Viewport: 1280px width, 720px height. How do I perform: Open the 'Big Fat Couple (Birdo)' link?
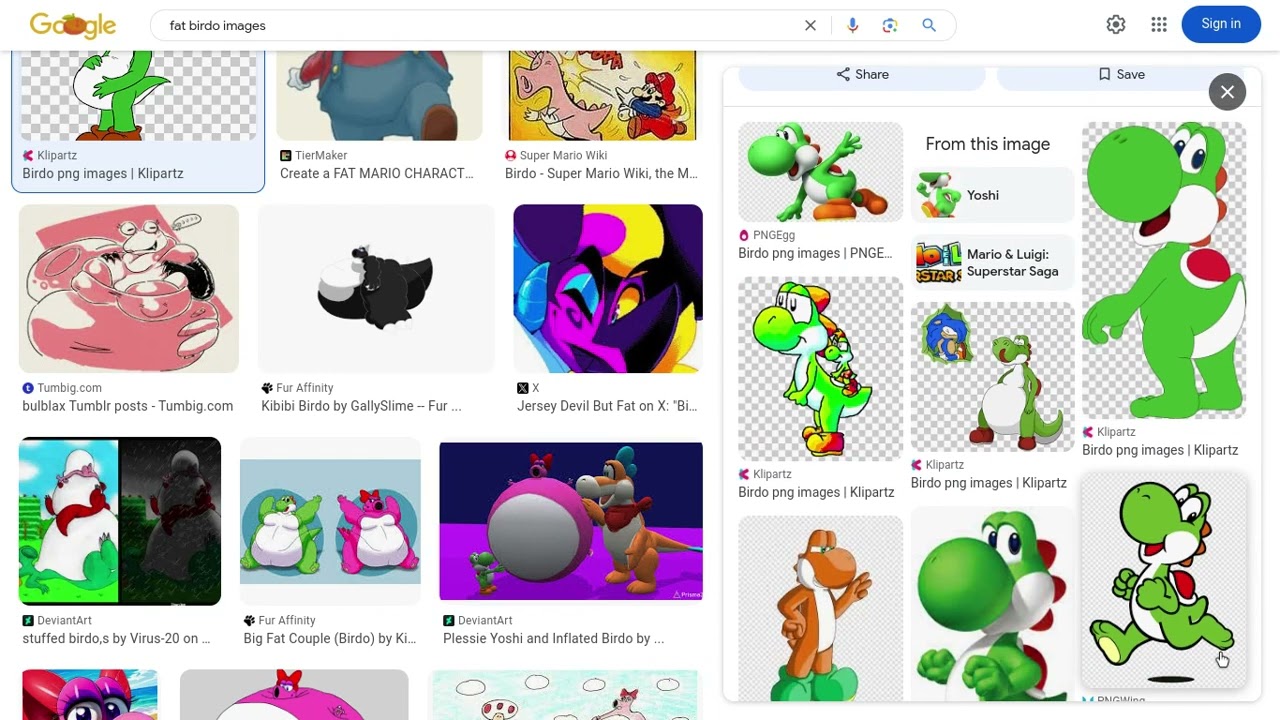pyautogui.click(x=330, y=638)
